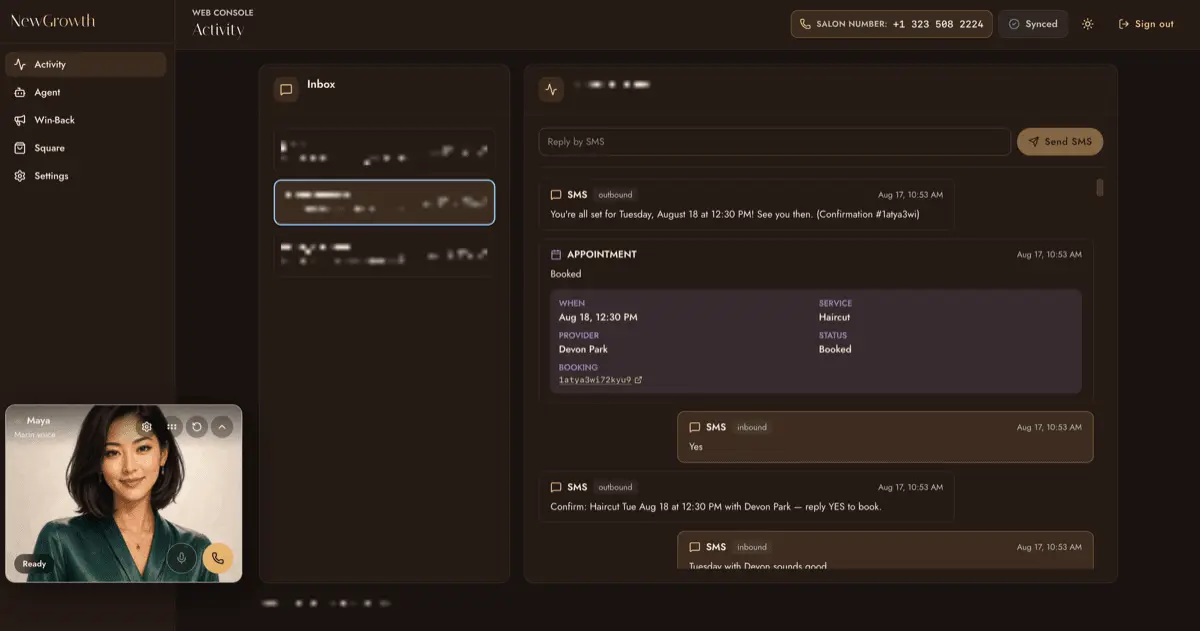The height and width of the screenshot is (631, 1200).
Task: Click the NewGrowth logo
Action: 53,21
